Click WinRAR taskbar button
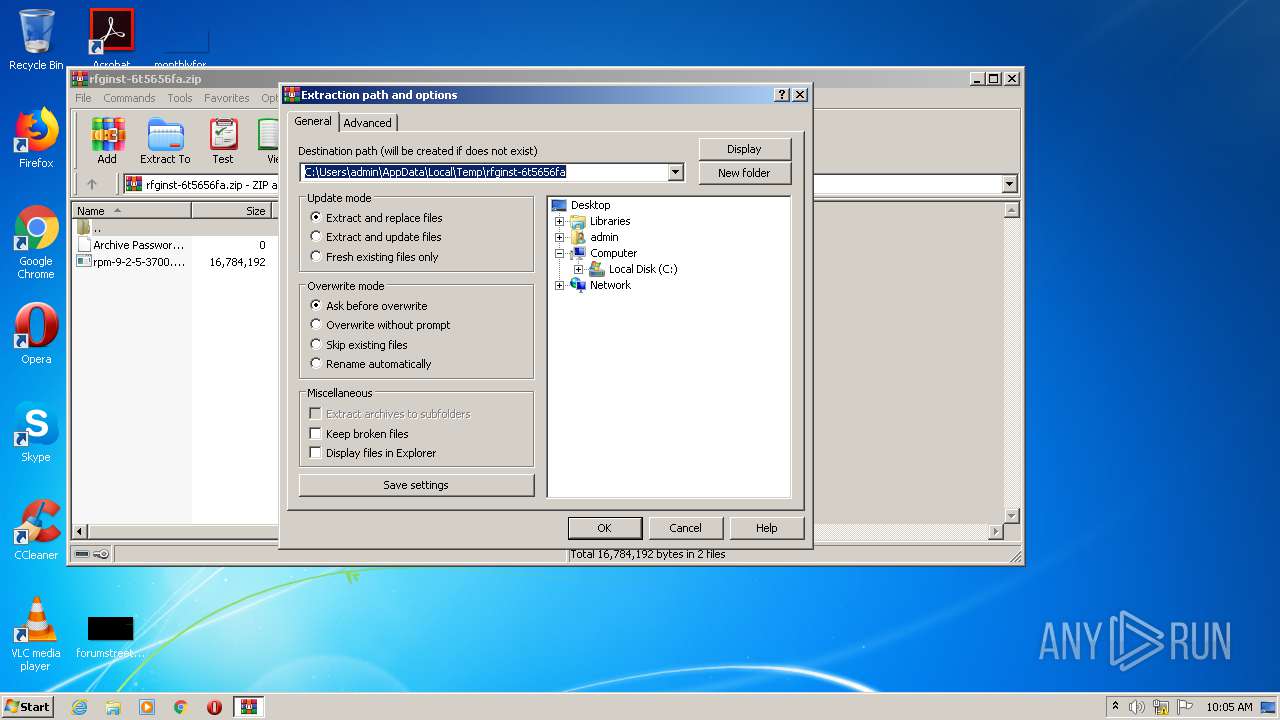This screenshot has height=720, width=1280. pyautogui.click(x=249, y=707)
